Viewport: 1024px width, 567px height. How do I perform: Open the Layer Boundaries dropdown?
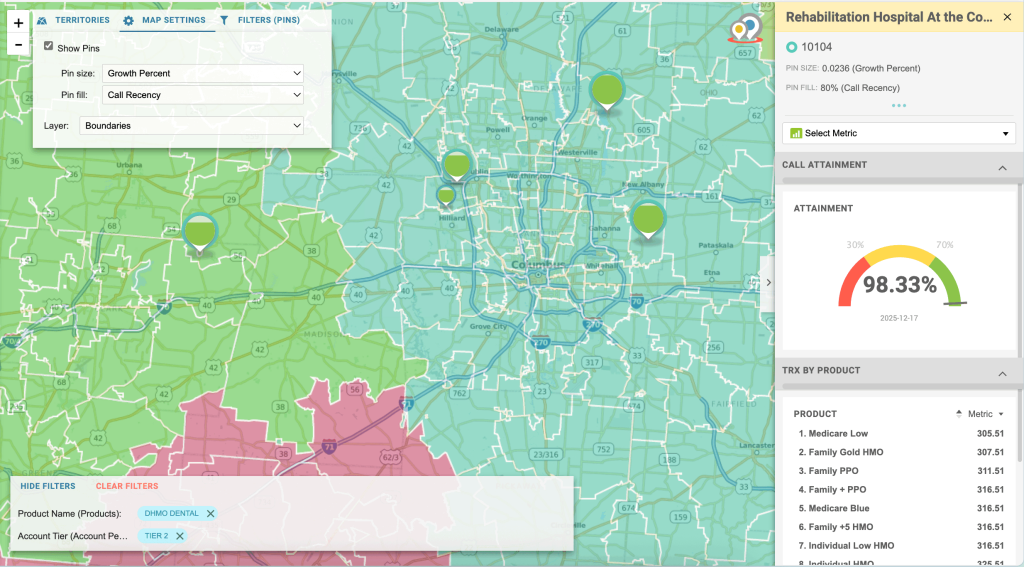pyautogui.click(x=192, y=126)
